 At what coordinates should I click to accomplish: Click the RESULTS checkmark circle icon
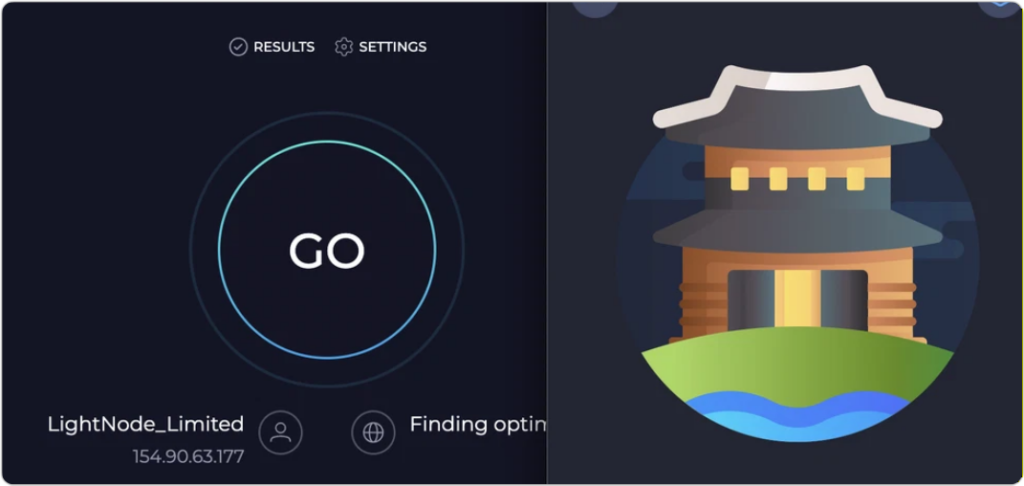238,47
